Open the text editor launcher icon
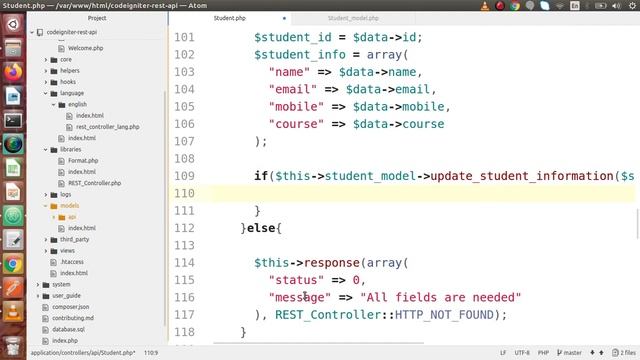This screenshot has height=360, width=640. pyautogui.click(x=13, y=240)
